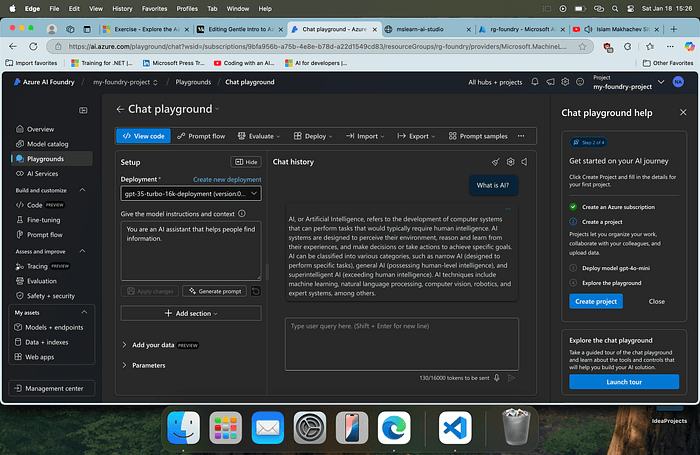This screenshot has height=455, width=700.
Task: Open the Trash from the Dock
Action: 516,427
